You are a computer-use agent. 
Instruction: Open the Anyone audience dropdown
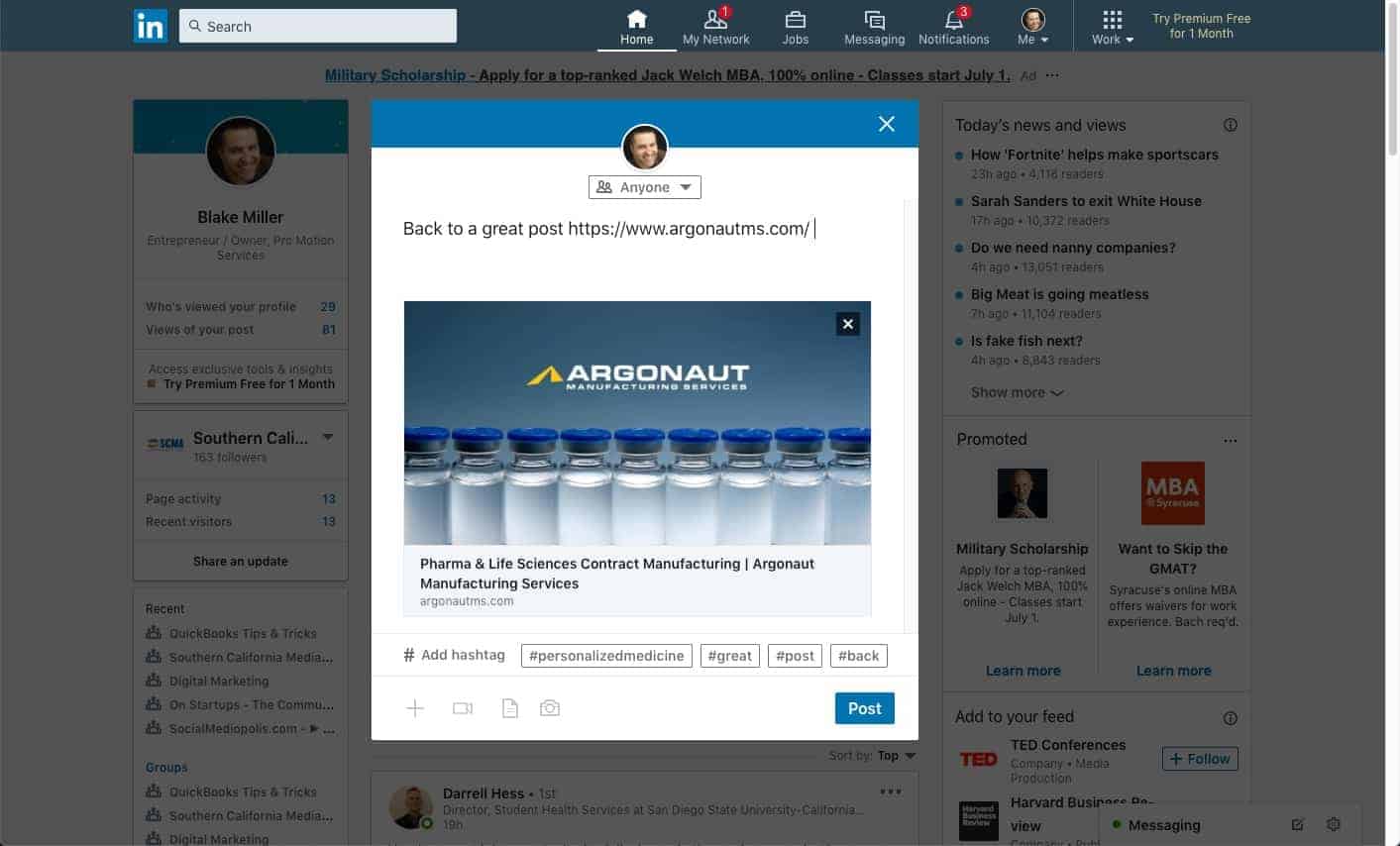(x=645, y=187)
